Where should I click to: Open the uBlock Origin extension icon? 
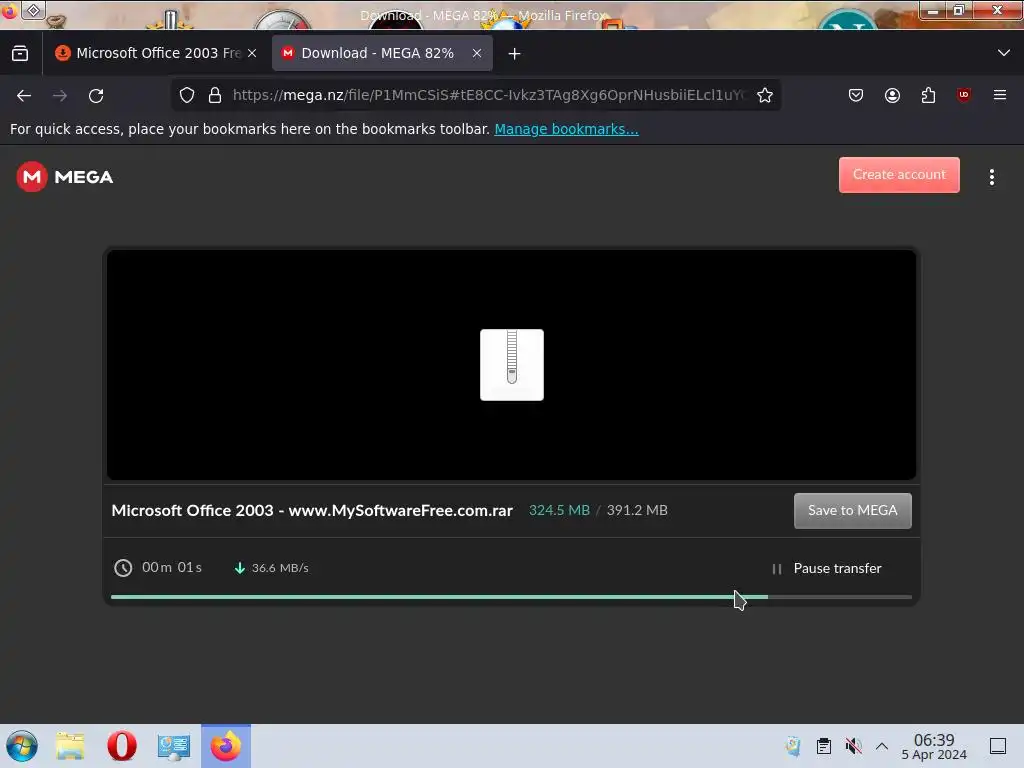coord(964,95)
